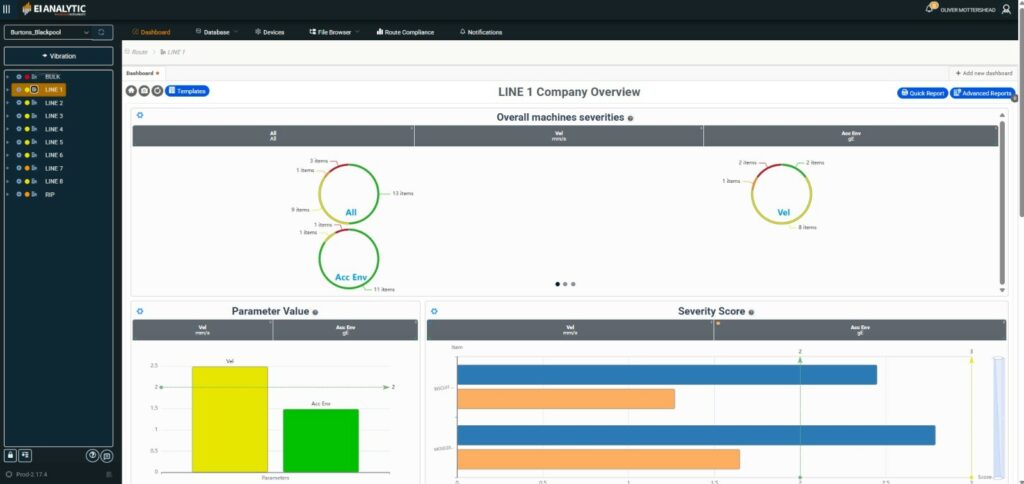
Task: Open the user profile icon
Action: coord(1005,9)
